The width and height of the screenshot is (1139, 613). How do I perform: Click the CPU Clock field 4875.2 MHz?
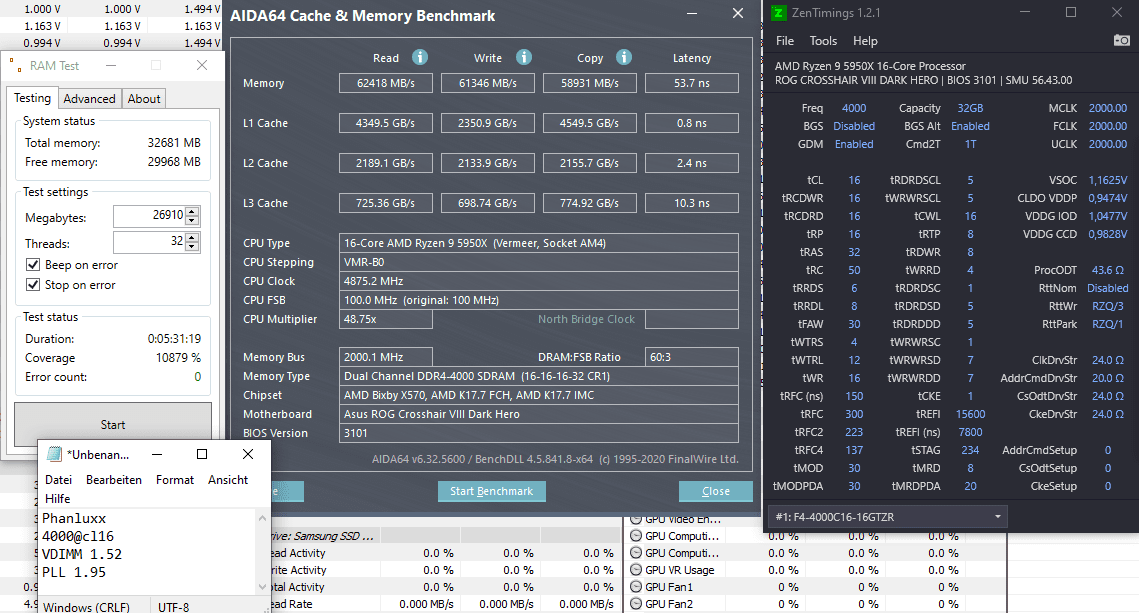click(539, 281)
